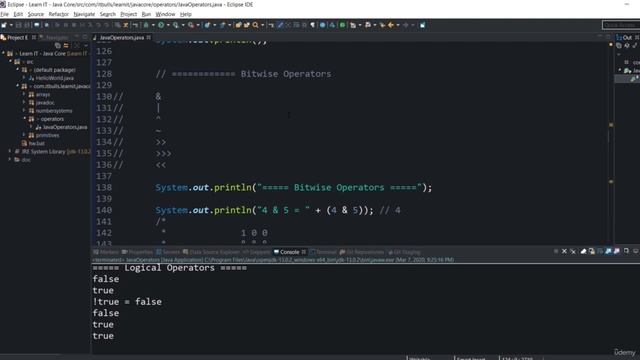This screenshot has height=360, width=640.
Task: Expand the arrays package node
Action: (x=24, y=94)
